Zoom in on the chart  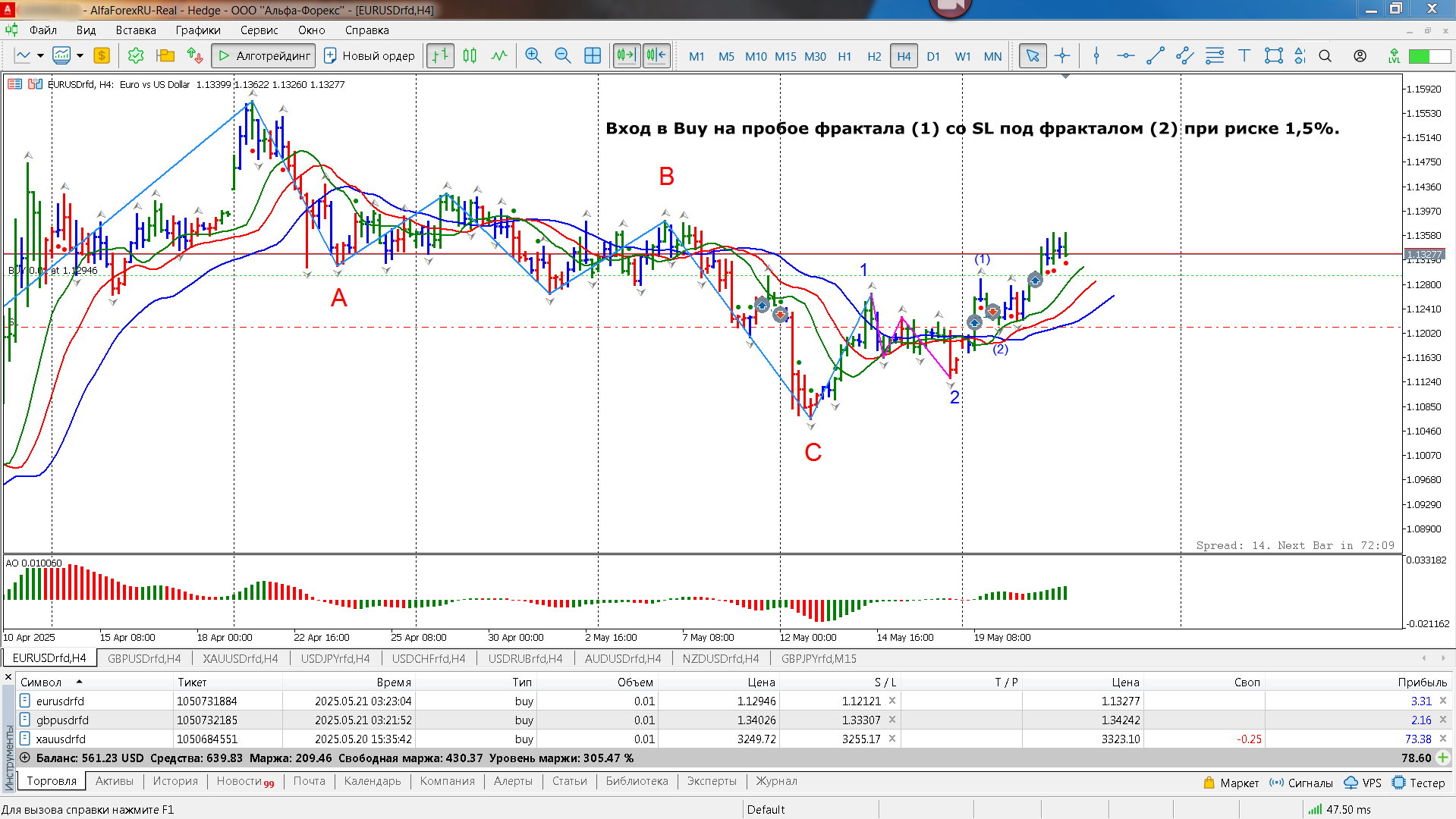pyautogui.click(x=533, y=56)
